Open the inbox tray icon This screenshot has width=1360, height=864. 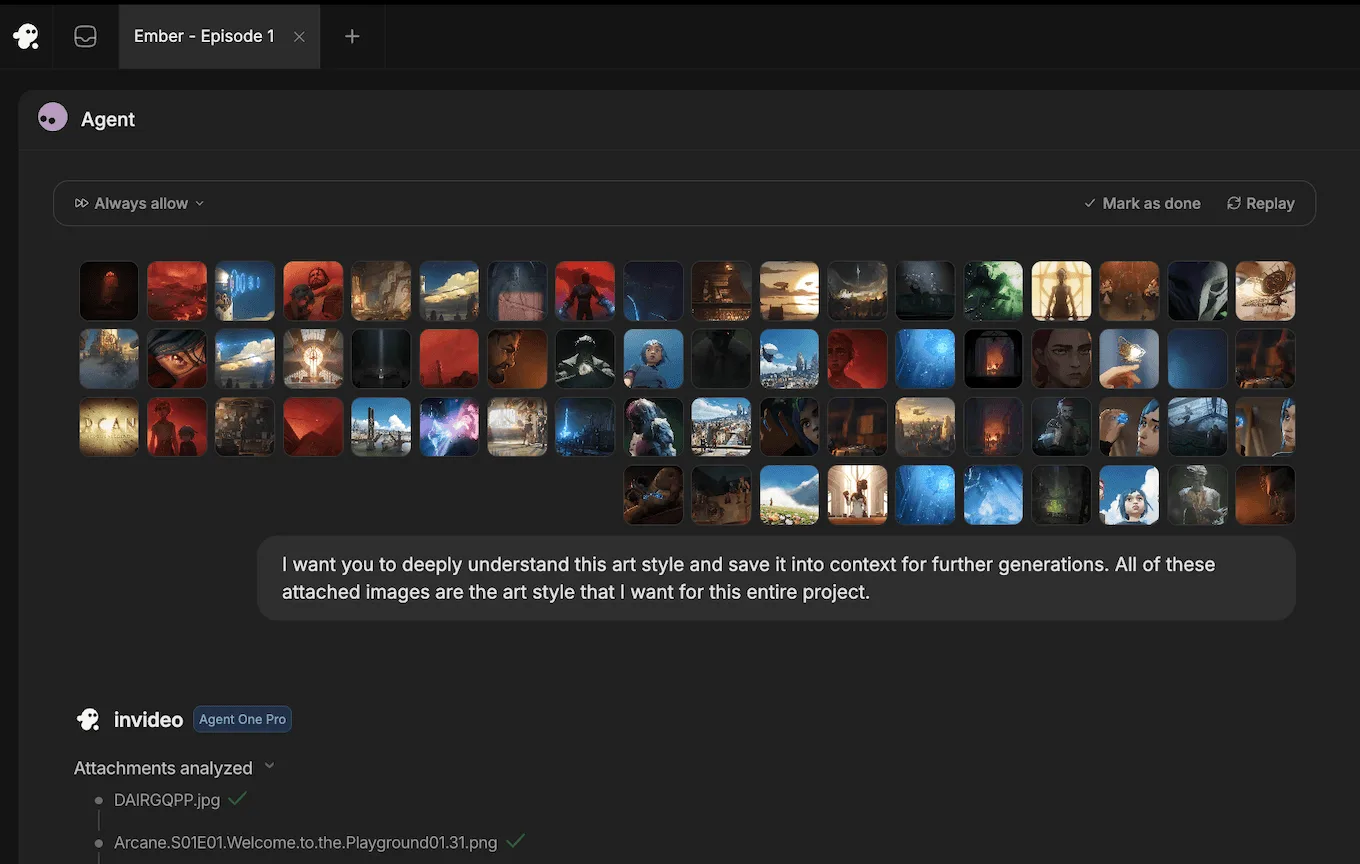85,36
